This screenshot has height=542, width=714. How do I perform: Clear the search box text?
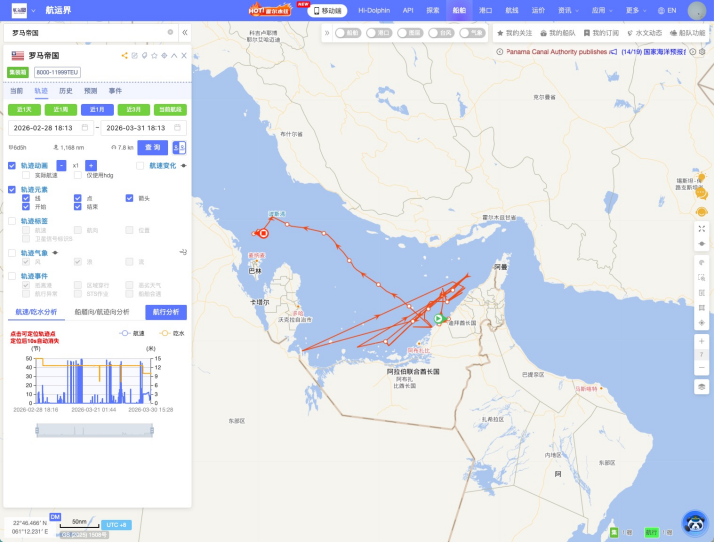pyautogui.click(x=170, y=32)
